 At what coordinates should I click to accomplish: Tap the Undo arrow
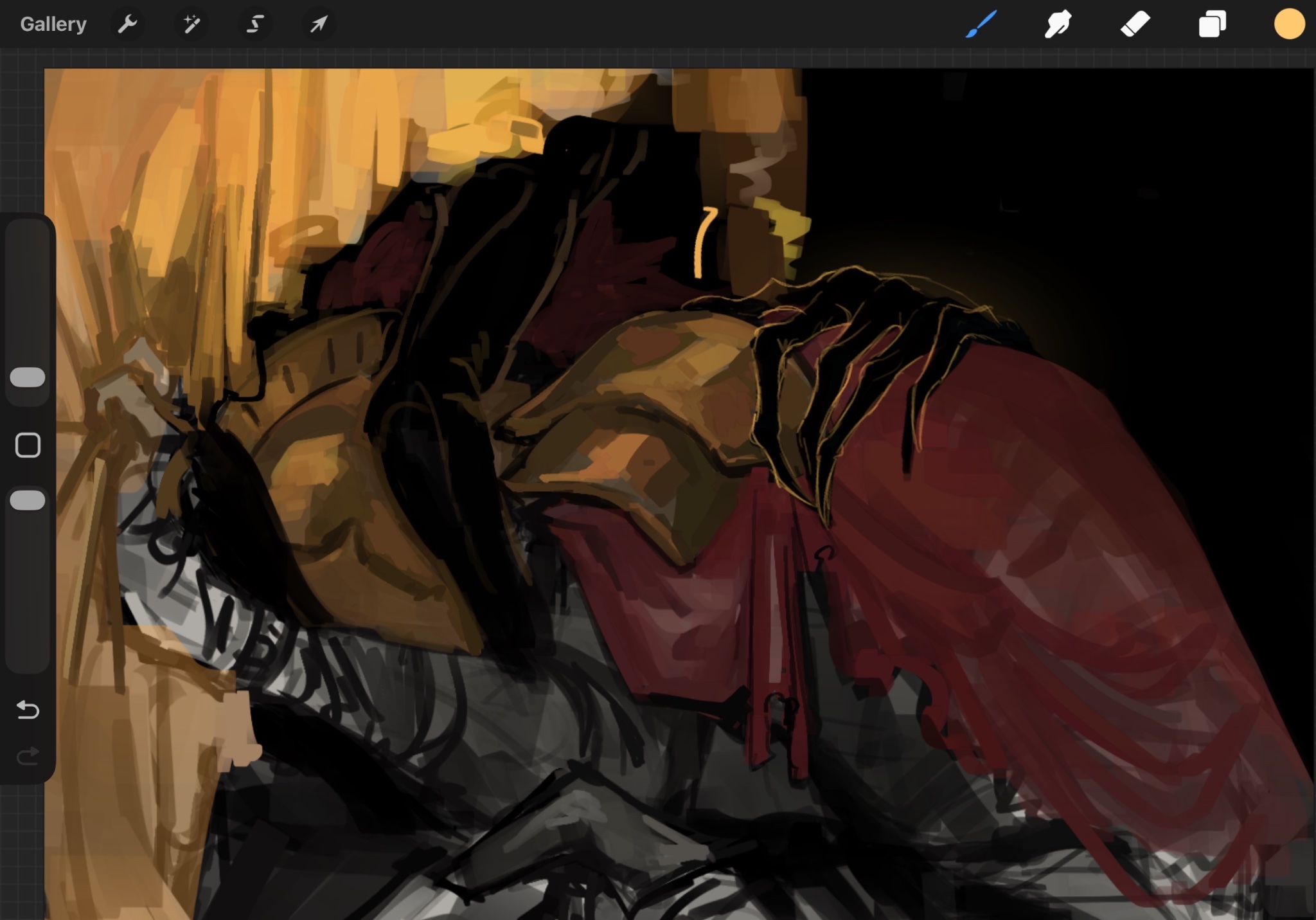pyautogui.click(x=28, y=710)
